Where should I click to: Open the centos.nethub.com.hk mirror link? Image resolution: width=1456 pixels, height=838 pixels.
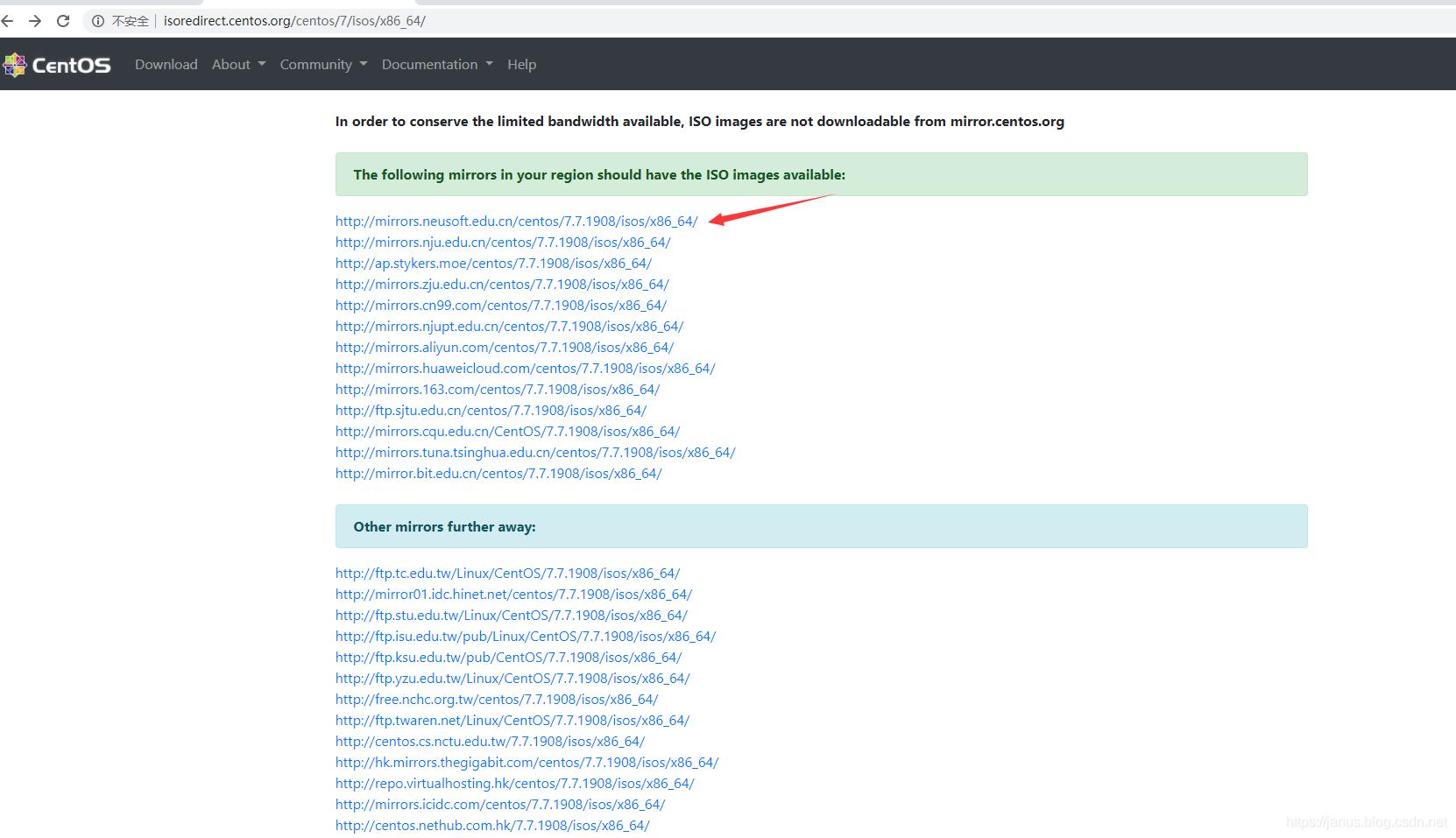tap(492, 826)
